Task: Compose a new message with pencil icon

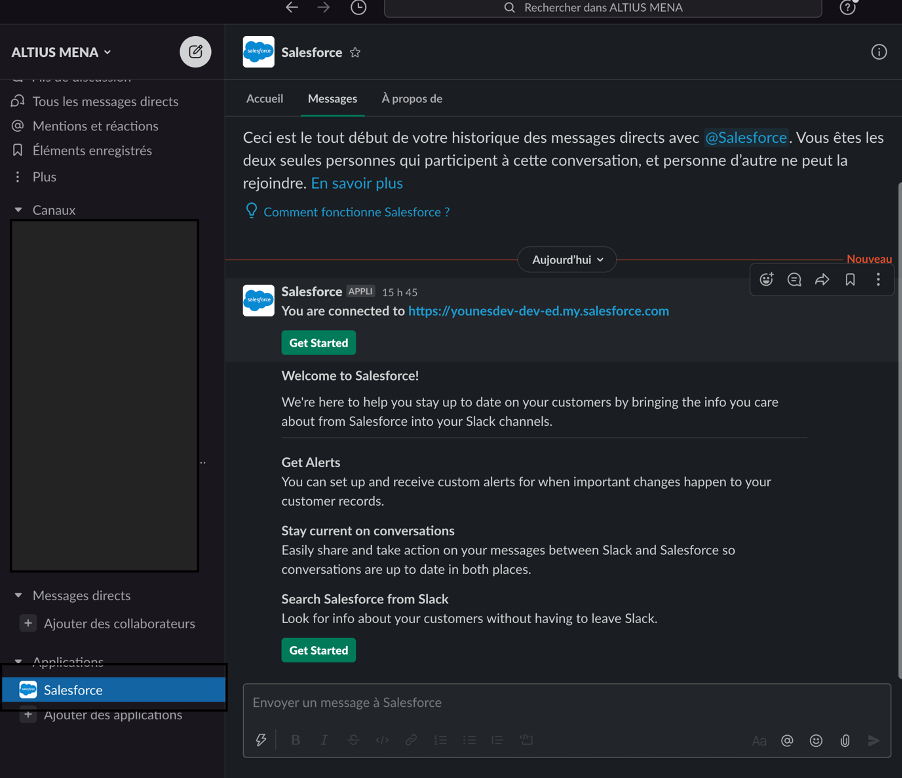Action: [196, 52]
